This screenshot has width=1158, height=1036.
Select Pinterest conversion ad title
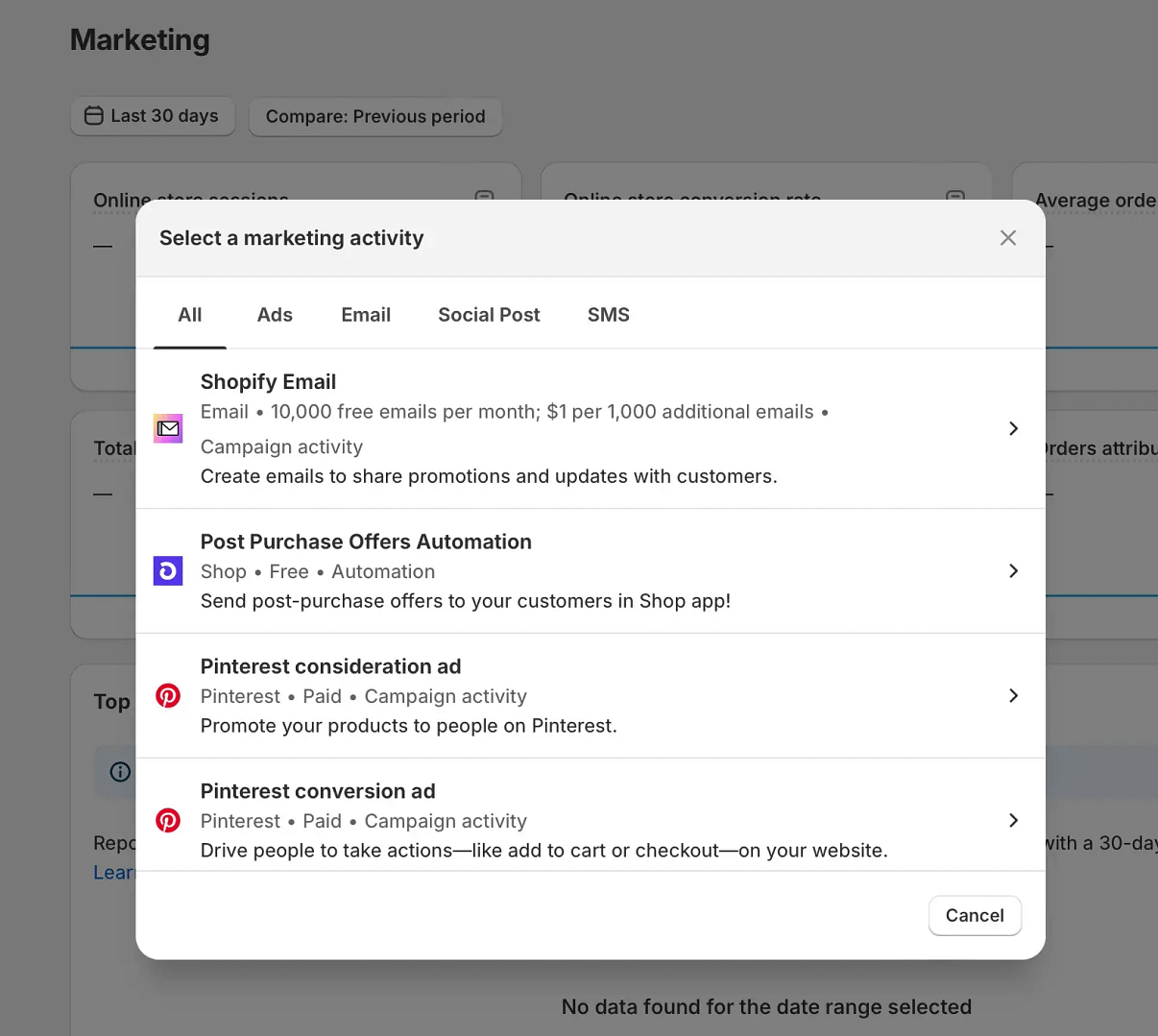(318, 791)
